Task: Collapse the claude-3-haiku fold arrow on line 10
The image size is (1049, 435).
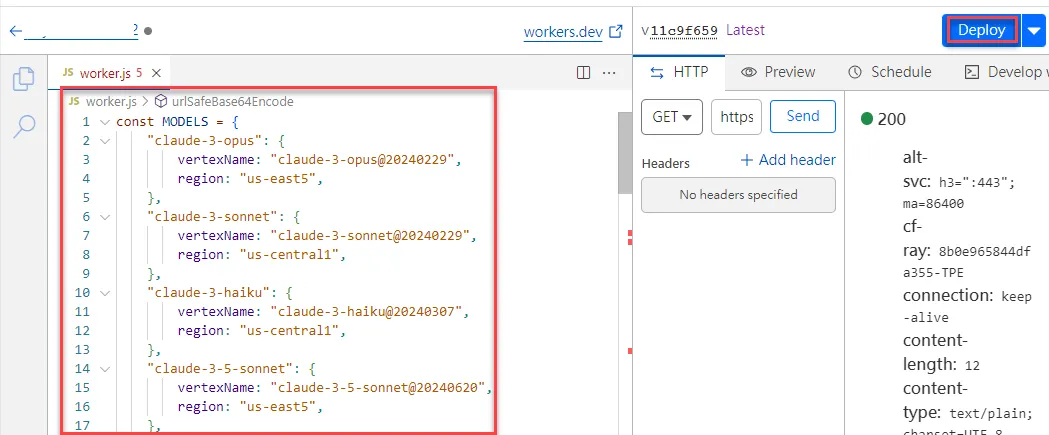Action: coord(104,292)
